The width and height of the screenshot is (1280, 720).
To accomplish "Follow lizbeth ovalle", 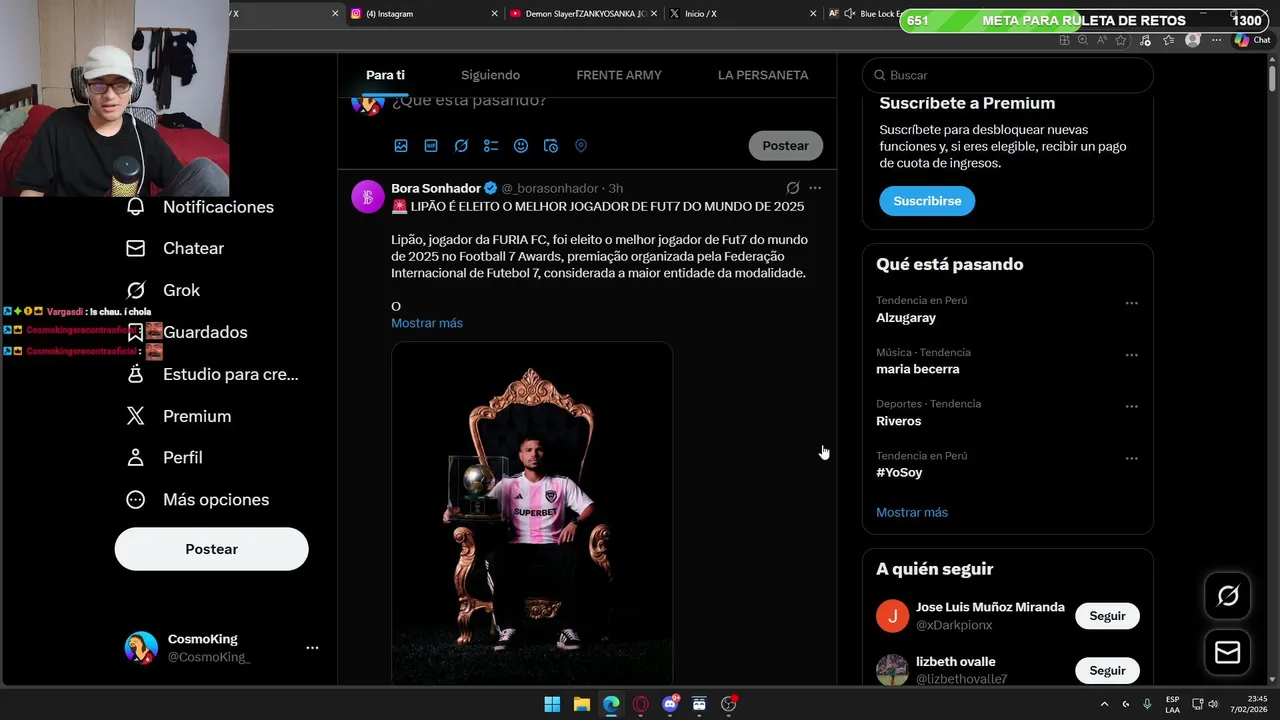I will 1107,671.
